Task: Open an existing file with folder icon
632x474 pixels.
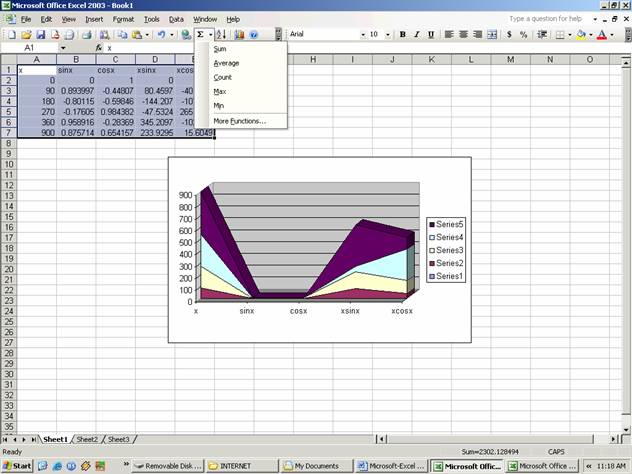Action: coord(26,35)
